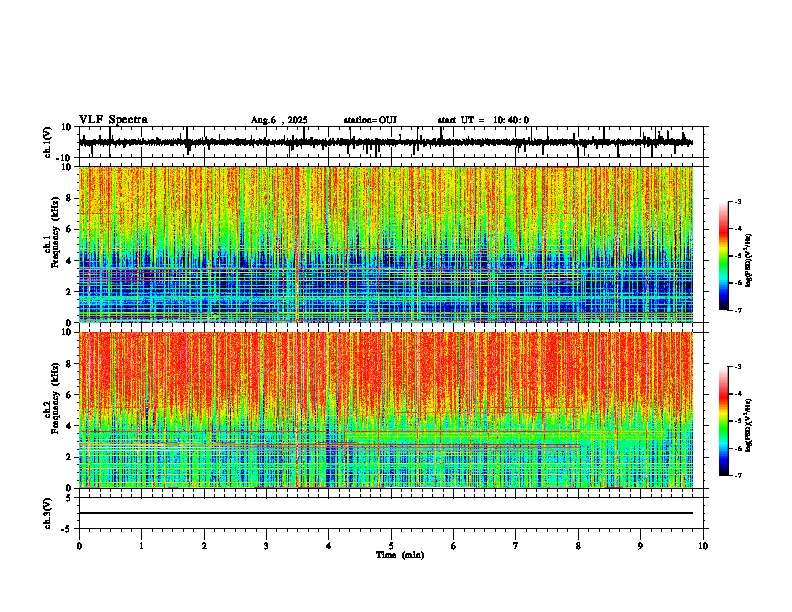Click the ch.1 color bar log(PSD) units label
792x612 pixels.
point(748,261)
